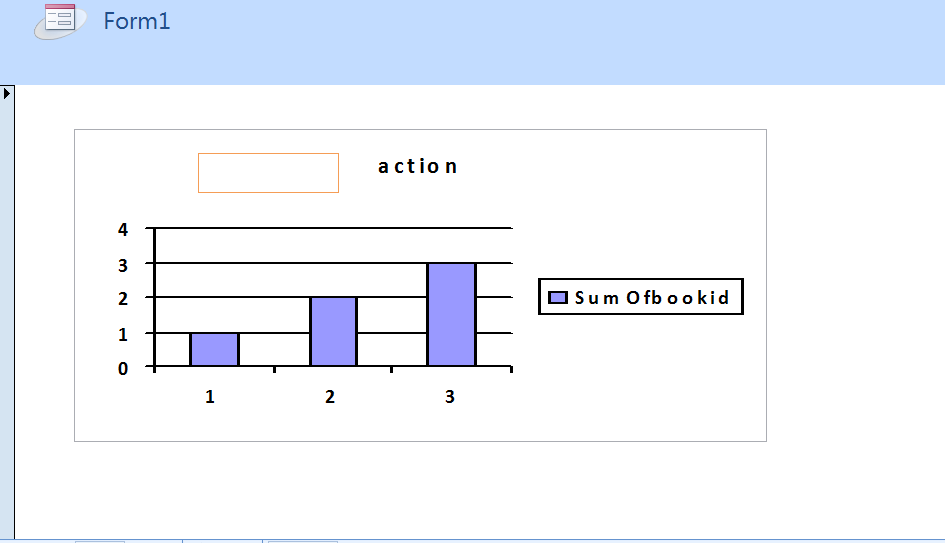
Task: Click the legend color swatch
Action: 558,297
